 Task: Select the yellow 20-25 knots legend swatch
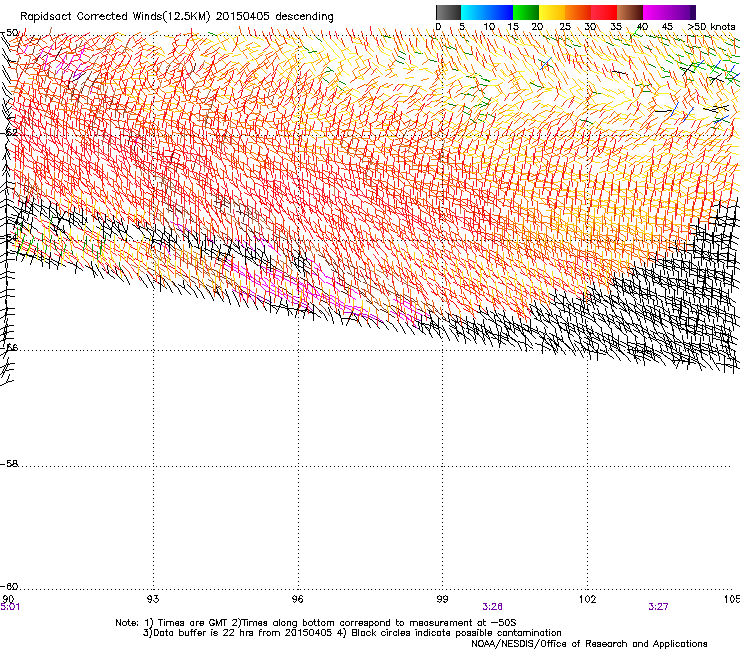click(x=552, y=12)
